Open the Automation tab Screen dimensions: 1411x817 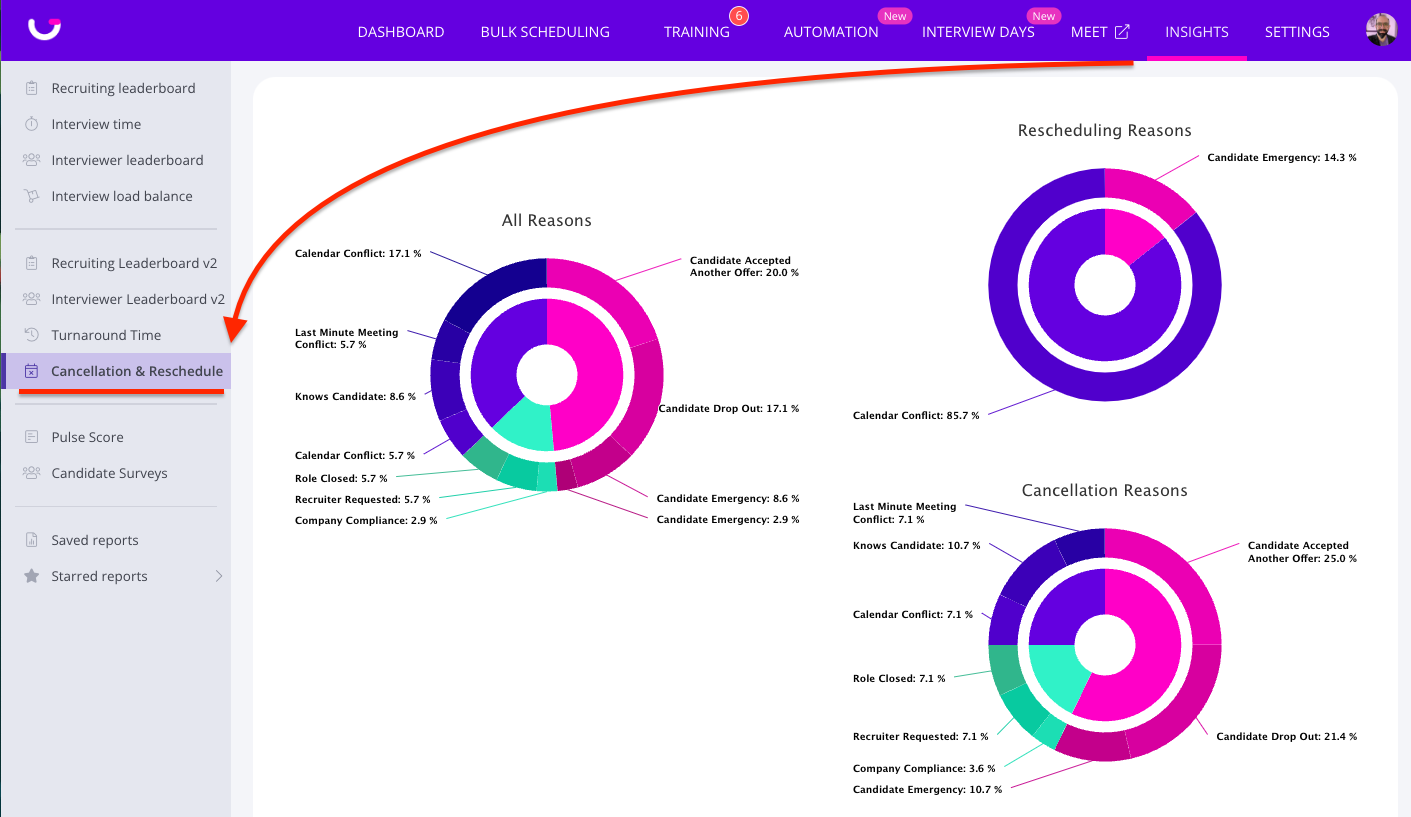pos(831,32)
